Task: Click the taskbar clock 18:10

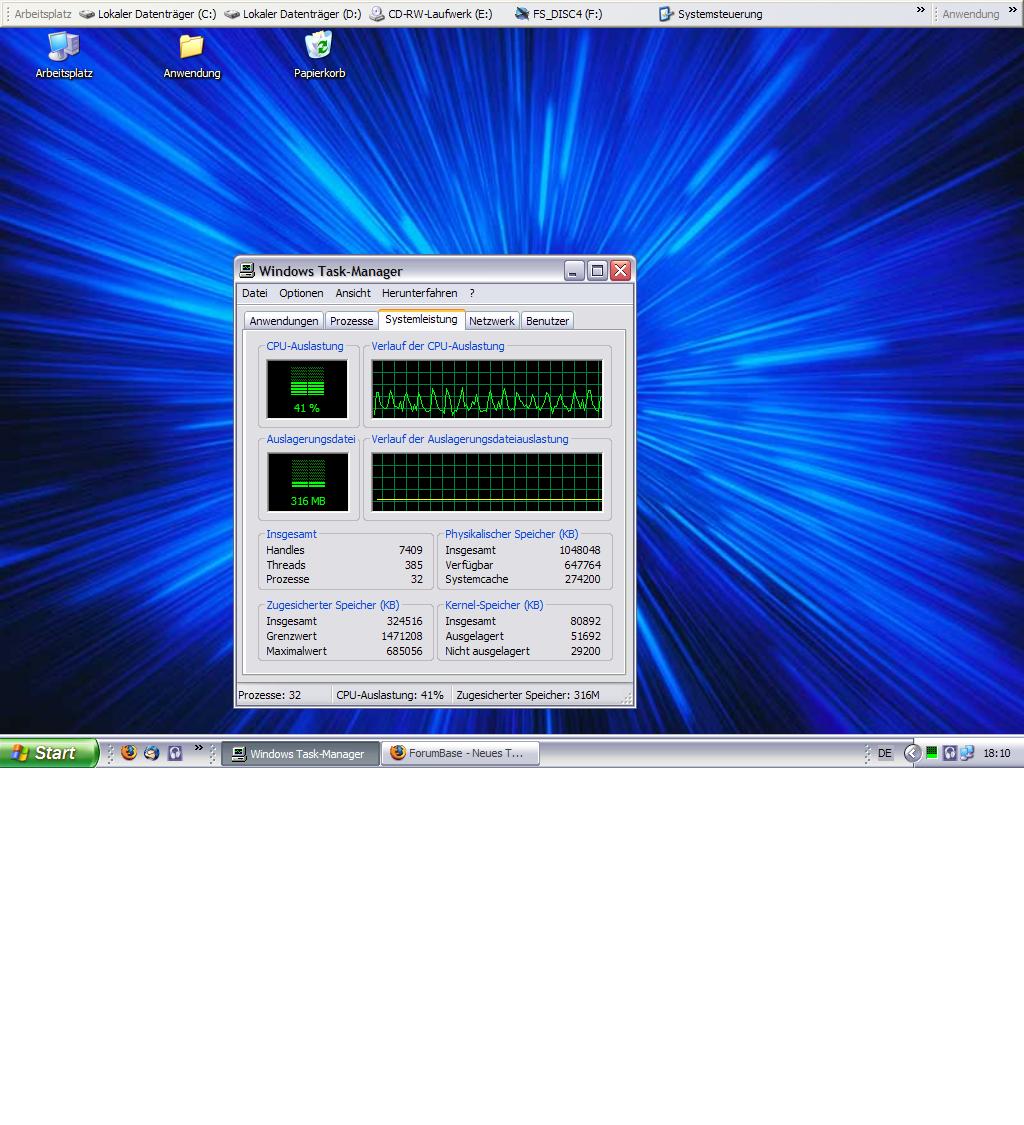Action: click(x=997, y=753)
